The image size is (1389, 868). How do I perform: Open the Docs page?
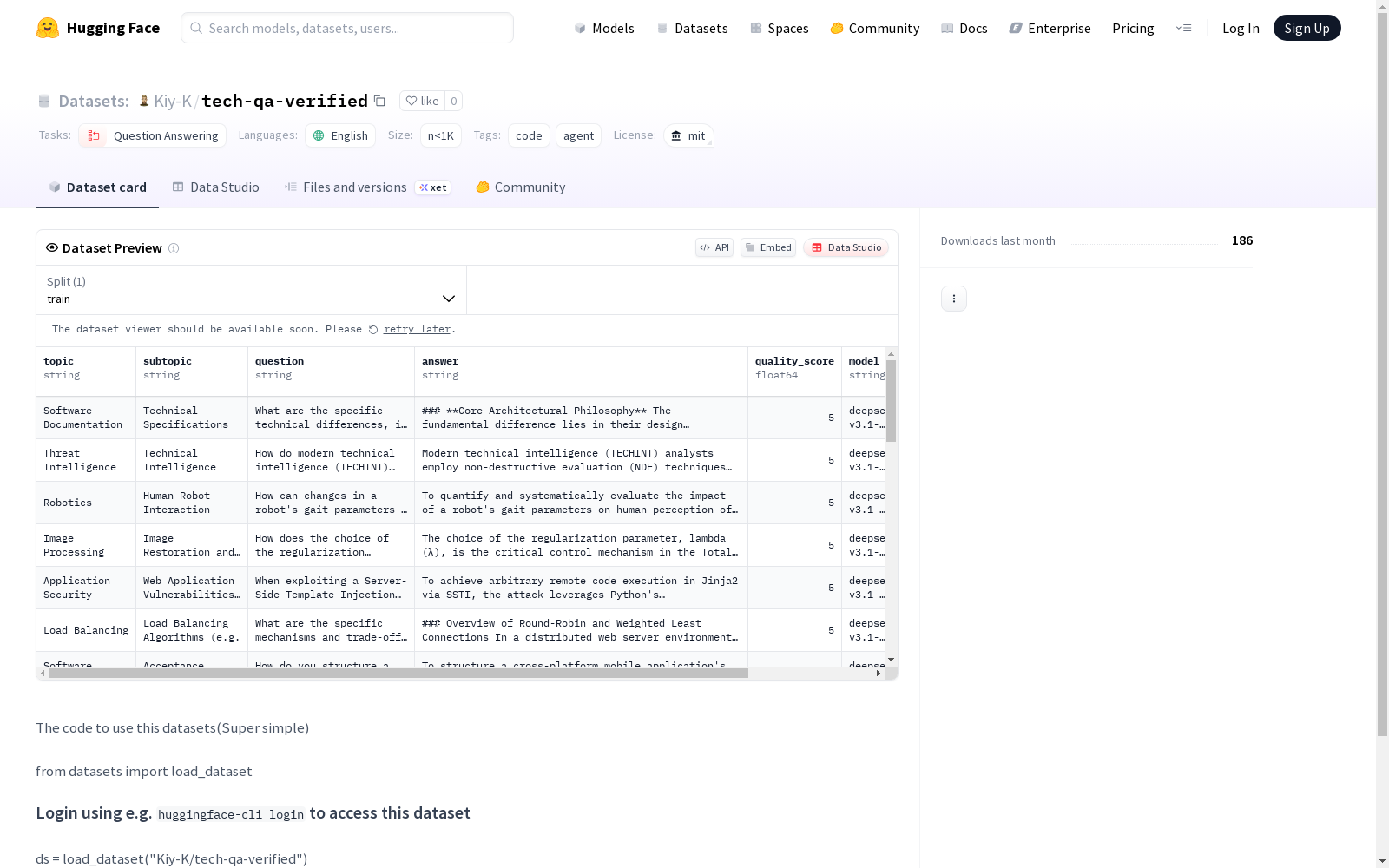964,28
